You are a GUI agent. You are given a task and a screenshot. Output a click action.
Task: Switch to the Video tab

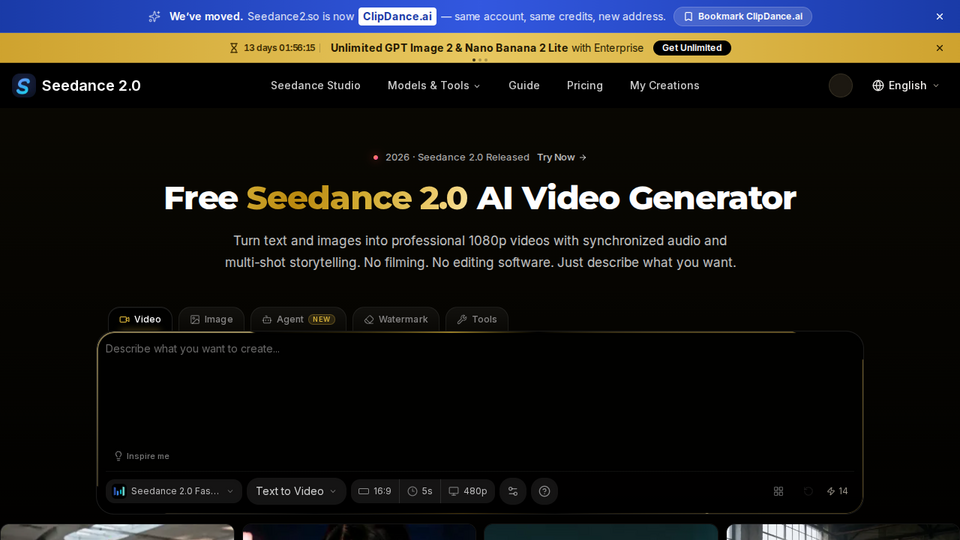[x=140, y=320]
